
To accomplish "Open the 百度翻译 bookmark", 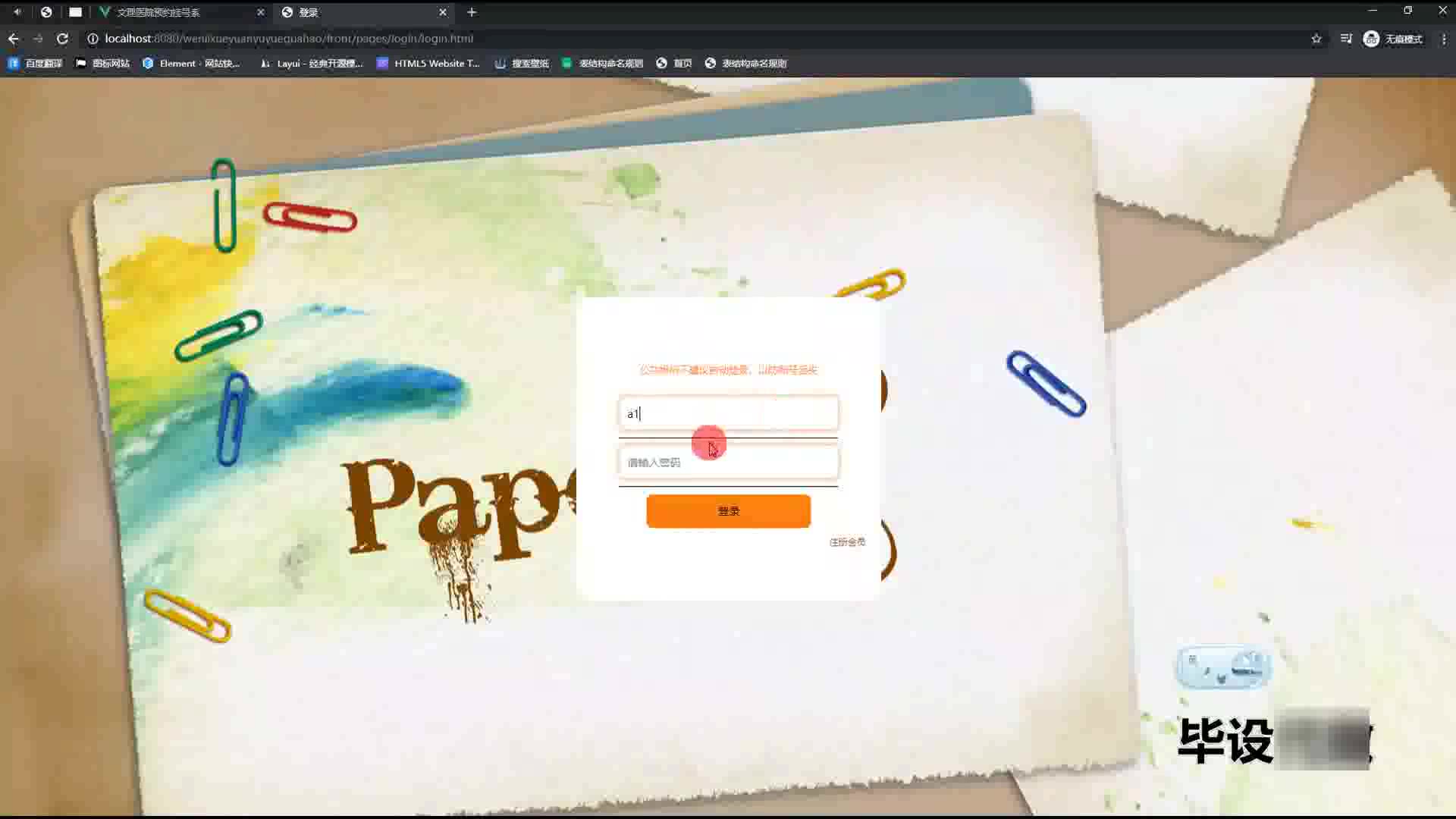I will tap(36, 64).
